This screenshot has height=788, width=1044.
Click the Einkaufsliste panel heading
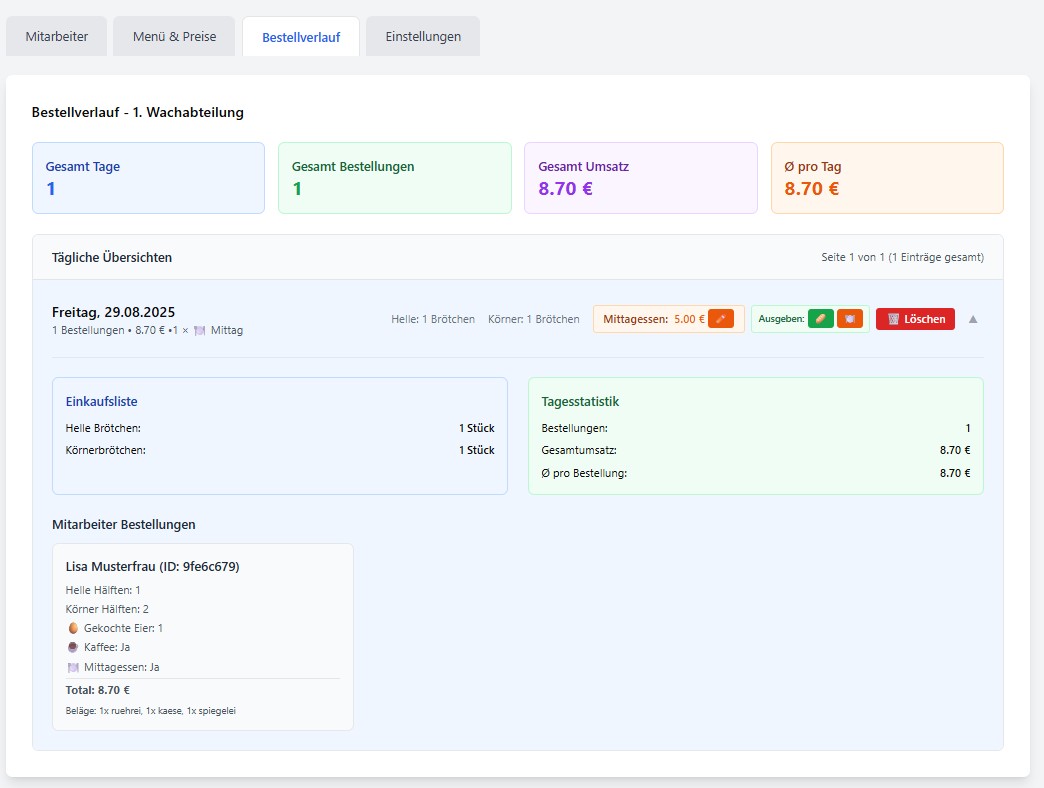pyautogui.click(x=101, y=402)
